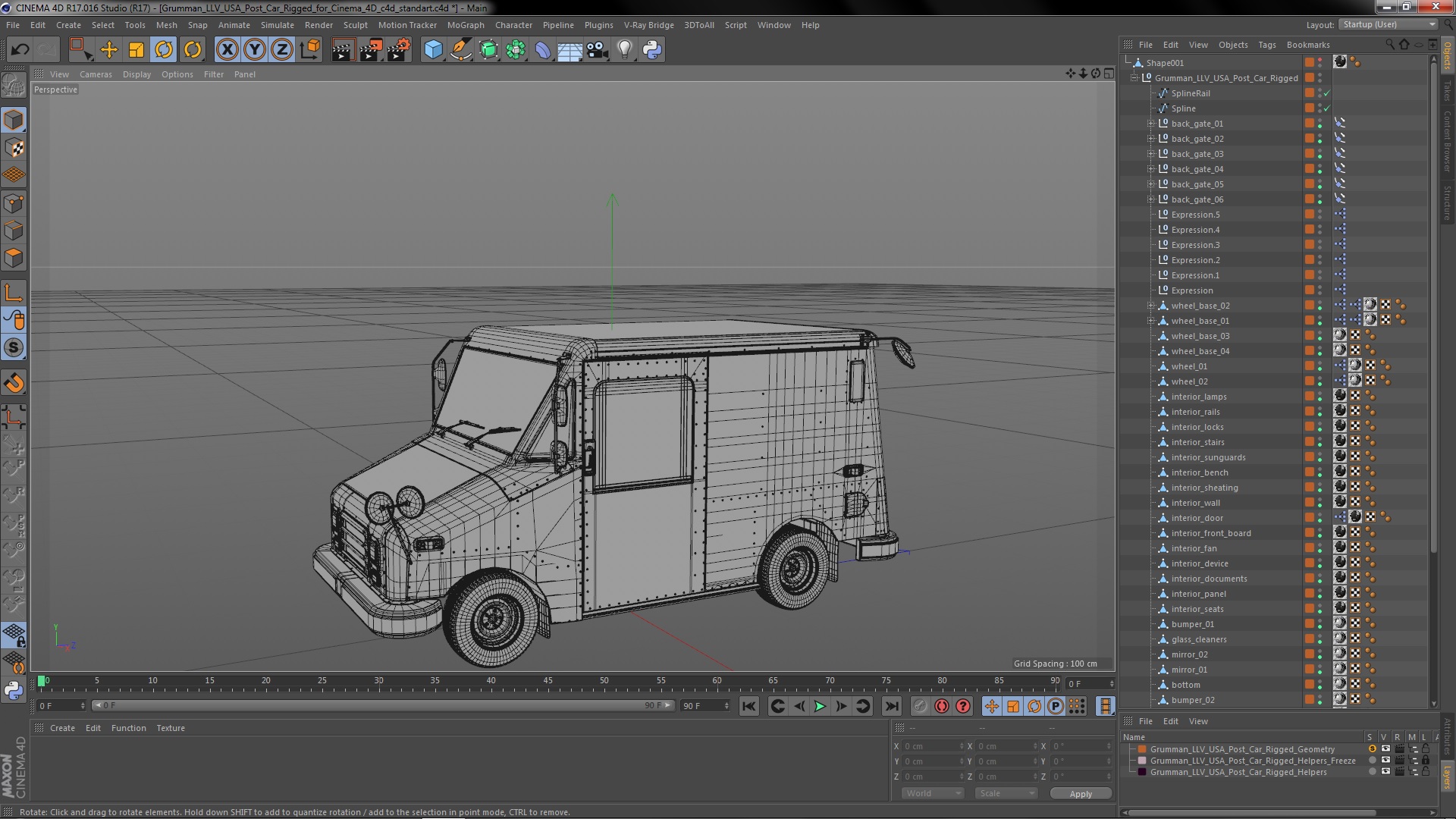Go to end of timeline
The height and width of the screenshot is (819, 1456).
tap(892, 706)
